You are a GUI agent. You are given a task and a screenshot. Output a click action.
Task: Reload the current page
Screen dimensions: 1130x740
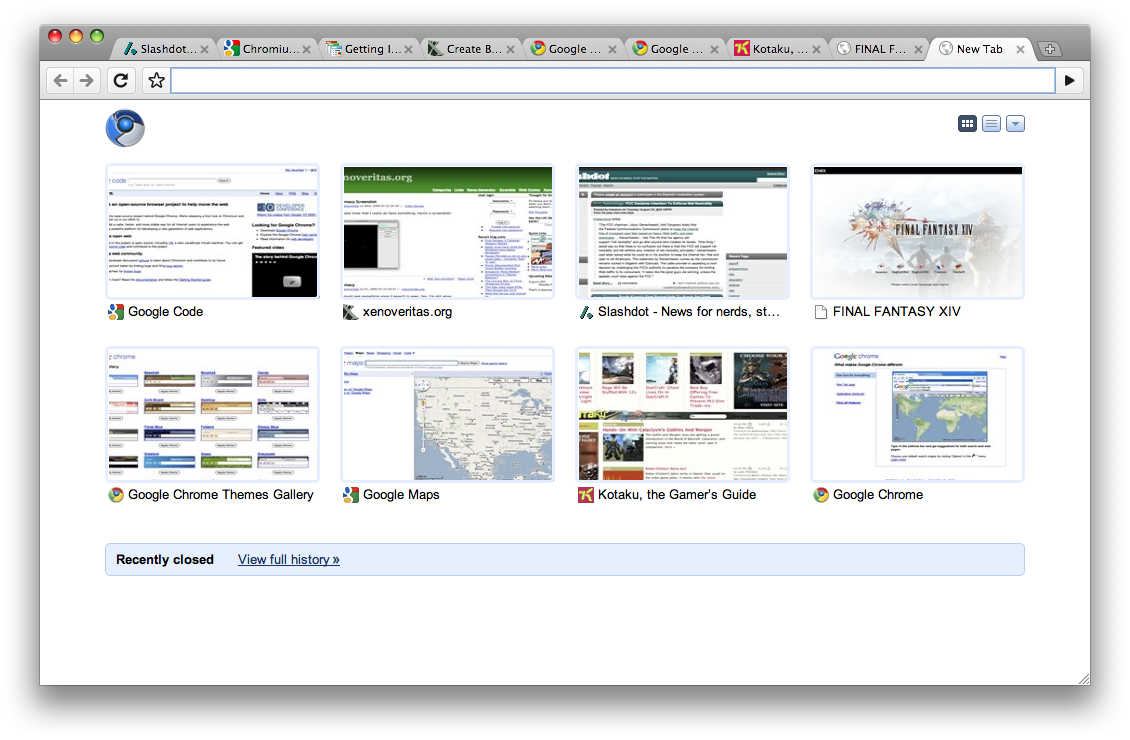click(x=121, y=81)
